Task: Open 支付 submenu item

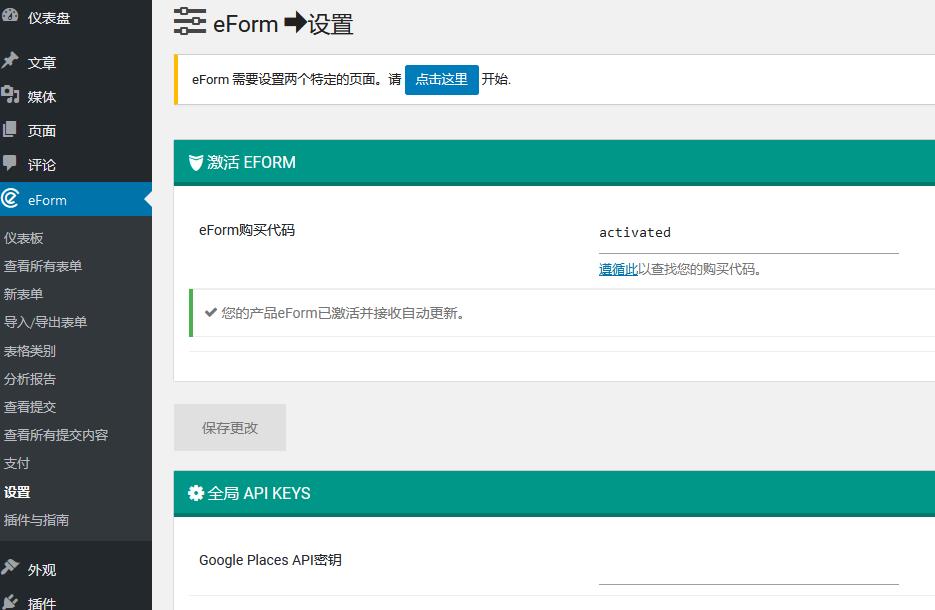Action: 17,463
